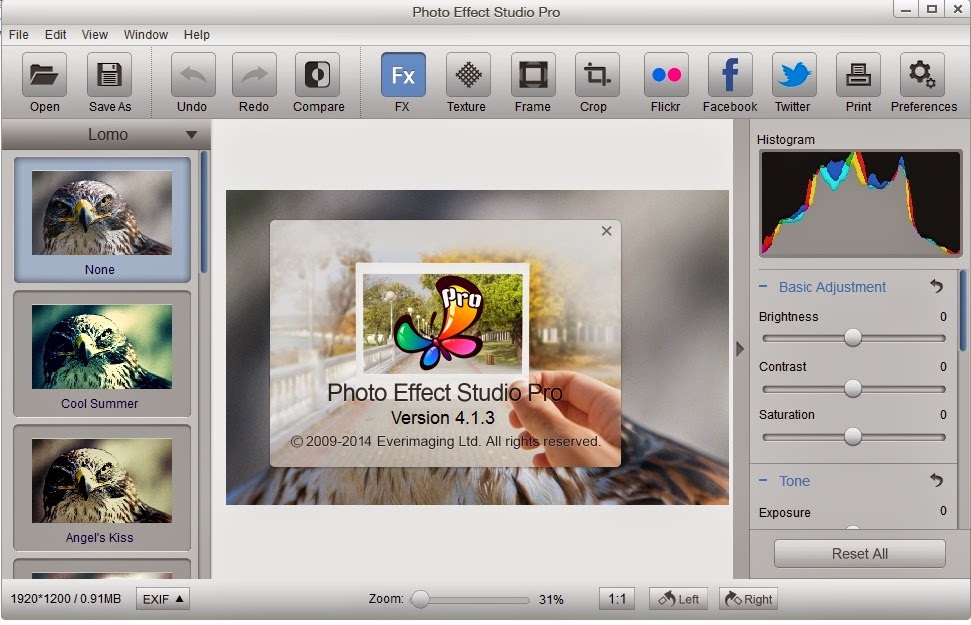Print the current photo
The height and width of the screenshot is (625, 971).
[858, 75]
